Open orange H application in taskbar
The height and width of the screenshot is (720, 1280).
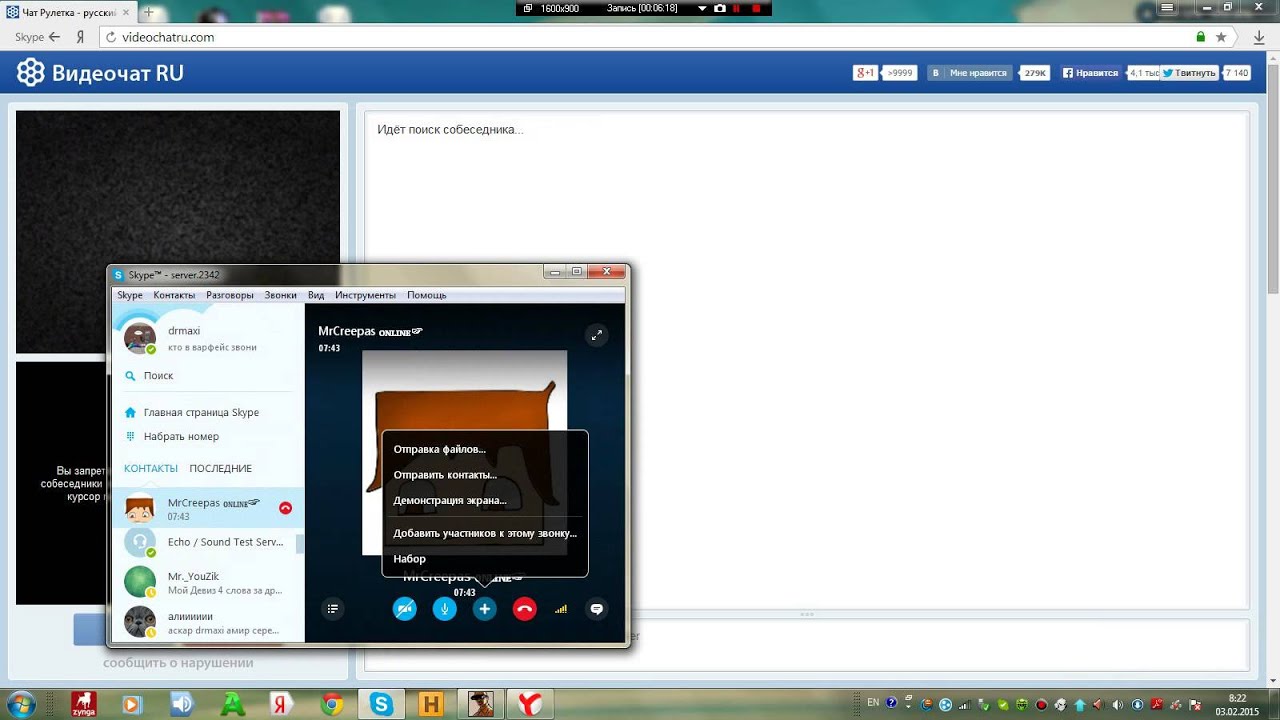point(431,704)
